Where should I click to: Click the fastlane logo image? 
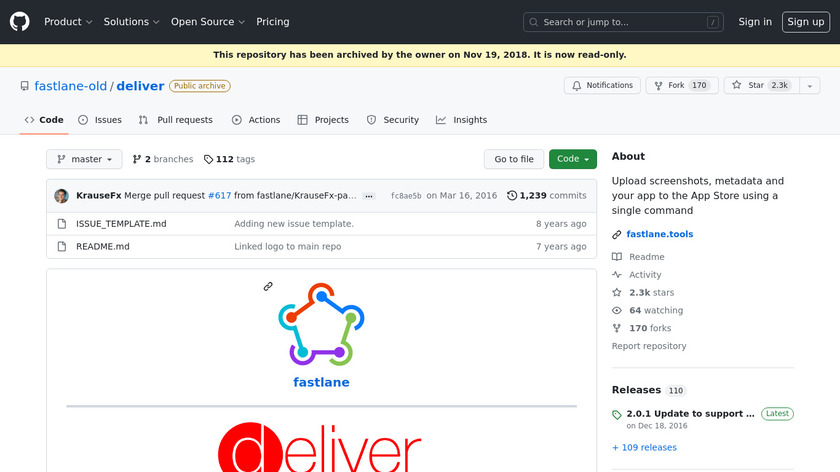tap(321, 324)
